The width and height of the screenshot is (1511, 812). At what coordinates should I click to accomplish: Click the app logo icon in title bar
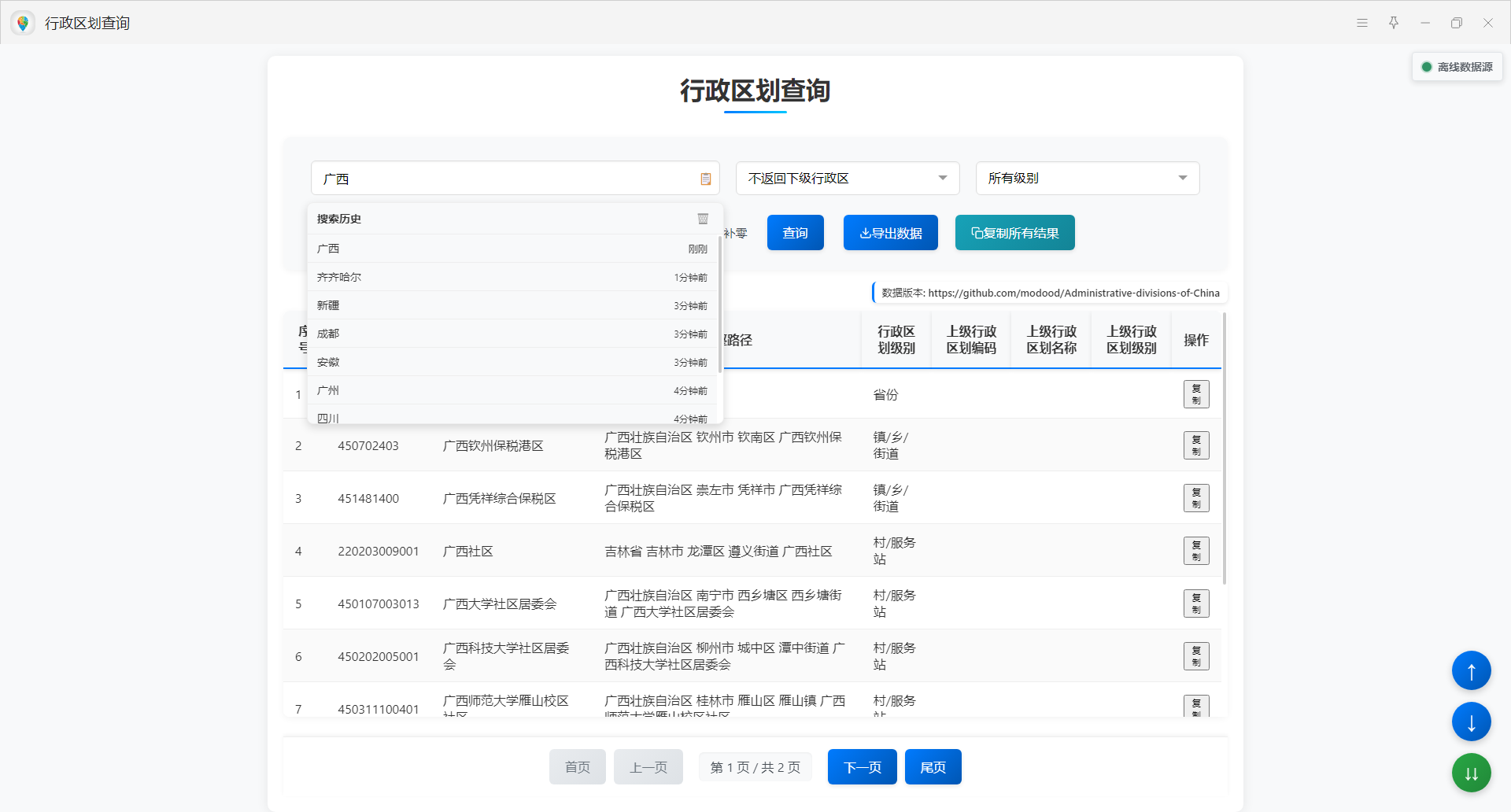(x=23, y=23)
